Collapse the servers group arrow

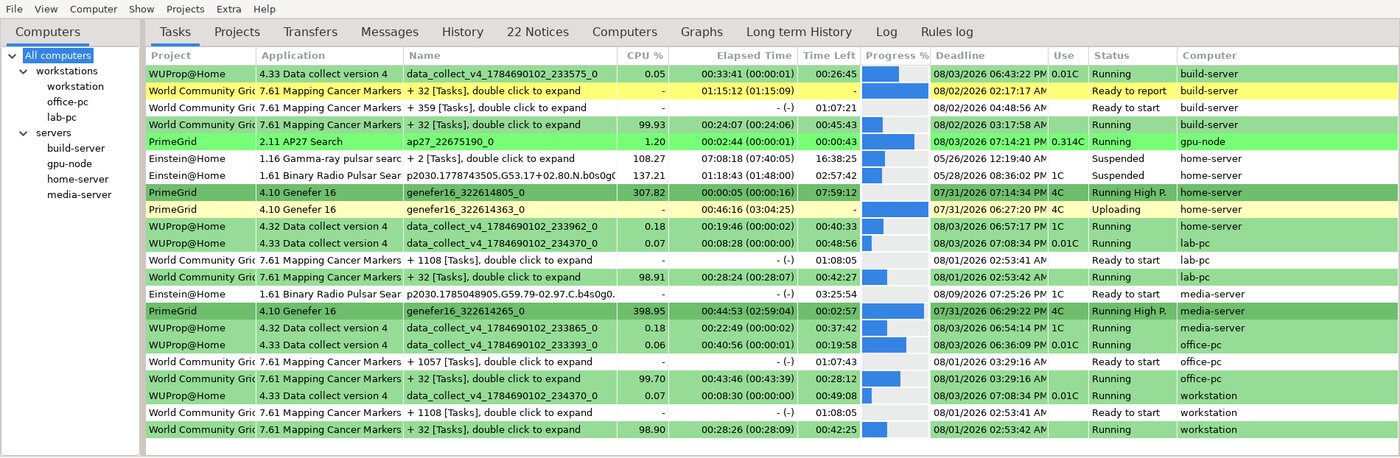click(x=26, y=133)
